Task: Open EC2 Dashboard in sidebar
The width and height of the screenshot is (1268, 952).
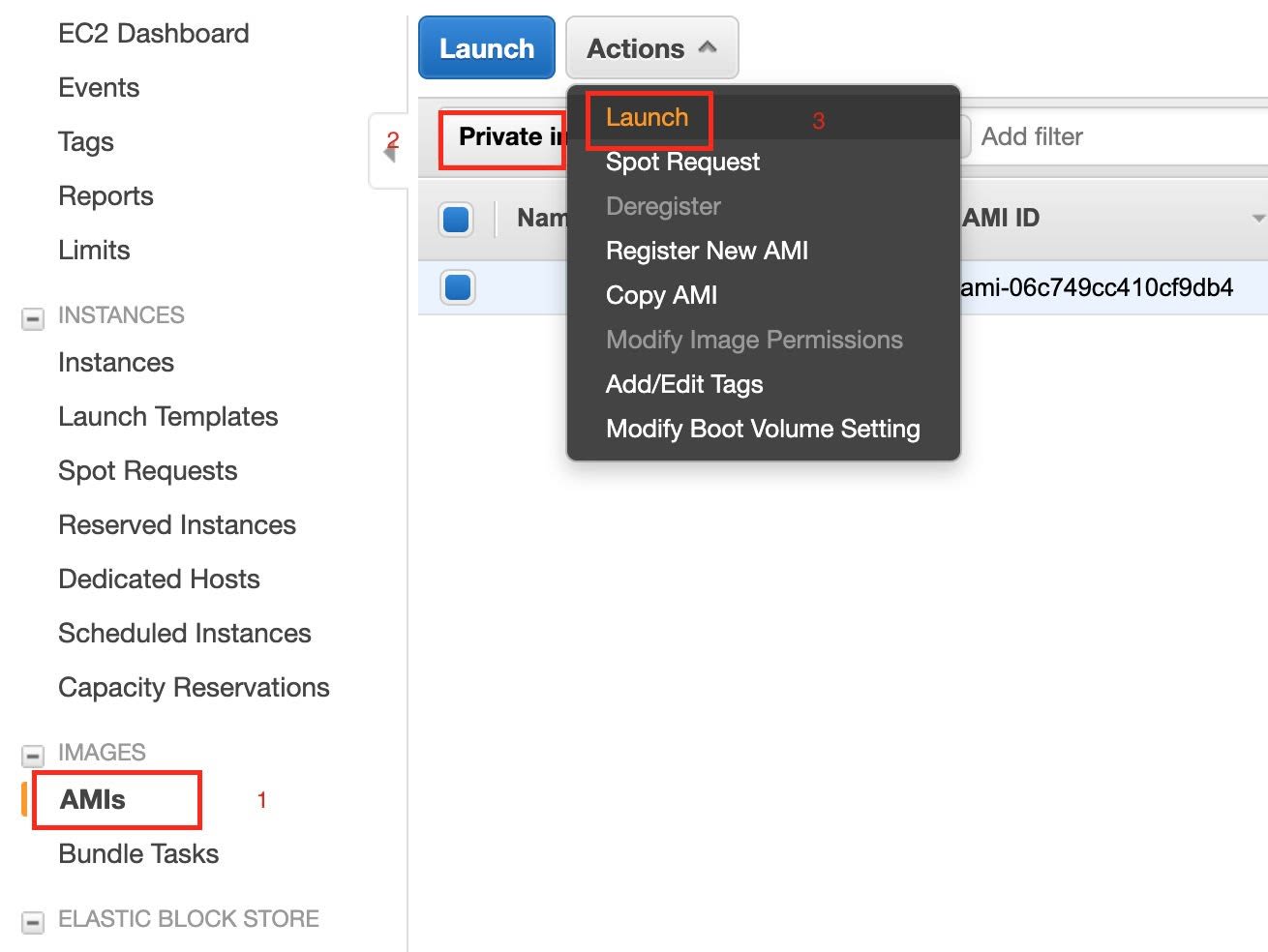Action: (154, 34)
